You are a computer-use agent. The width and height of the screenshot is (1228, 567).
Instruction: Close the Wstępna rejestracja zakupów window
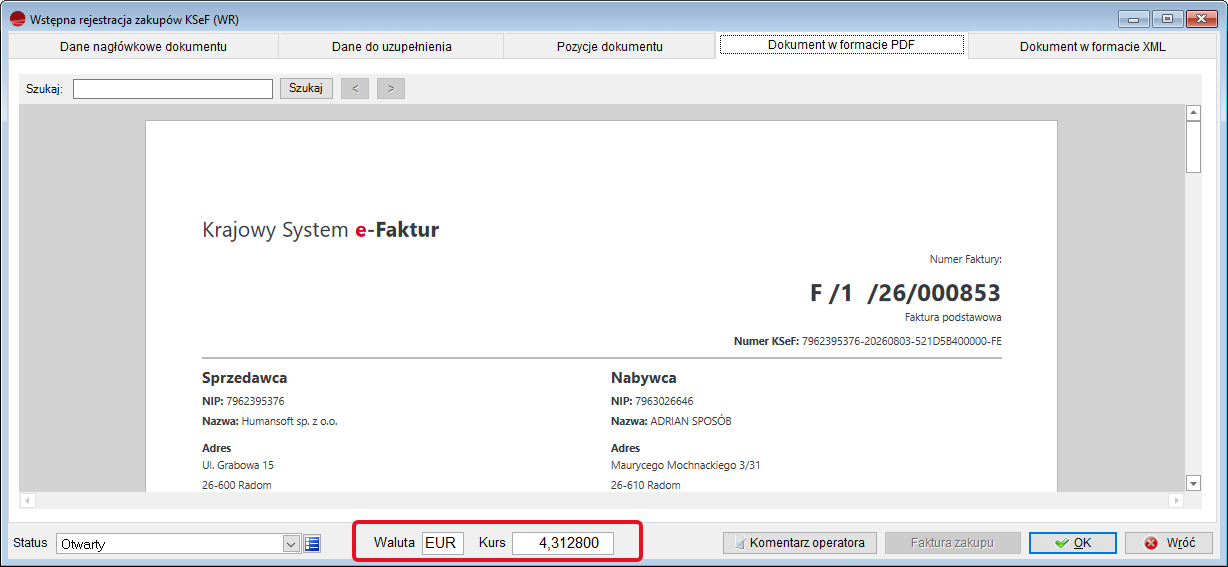[1200, 18]
